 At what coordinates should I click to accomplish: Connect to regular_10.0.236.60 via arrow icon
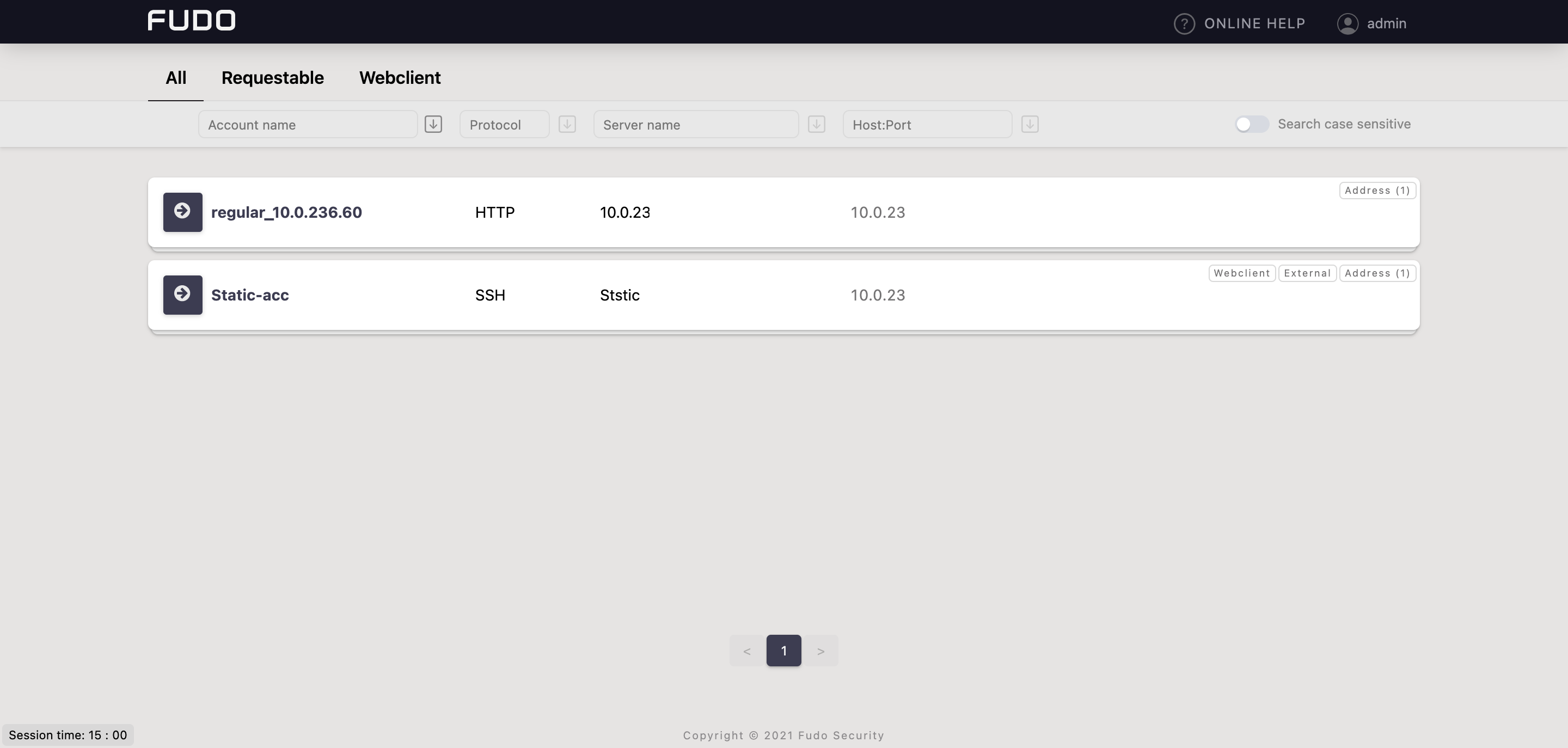[182, 212]
